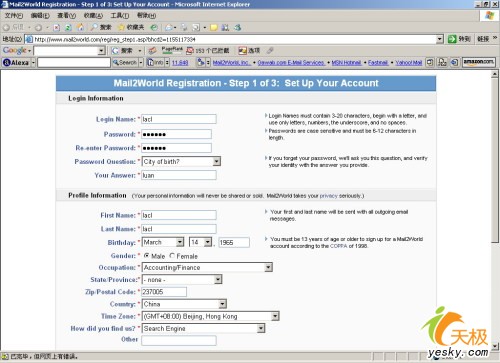Click the Yahoo! Mail link
500x363 pixels.
(x=409, y=62)
